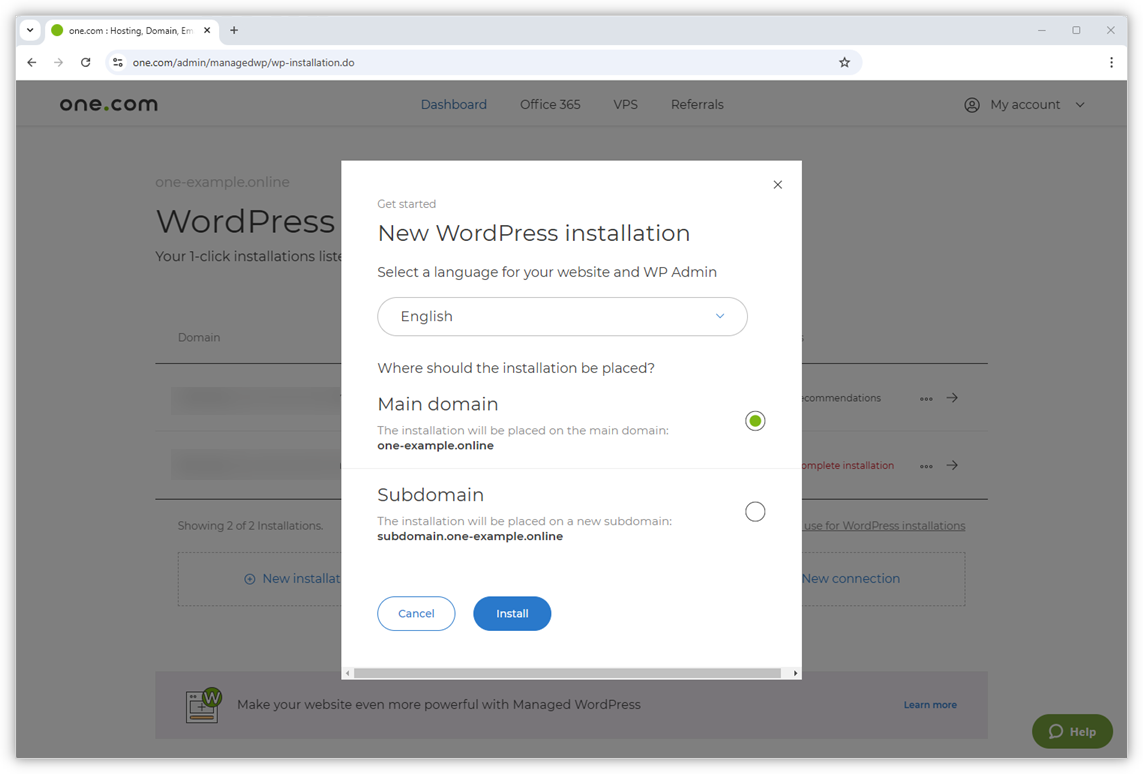Screen dimensions: 1143x774
Task: Switch to the Office 365 section
Action: tap(549, 104)
